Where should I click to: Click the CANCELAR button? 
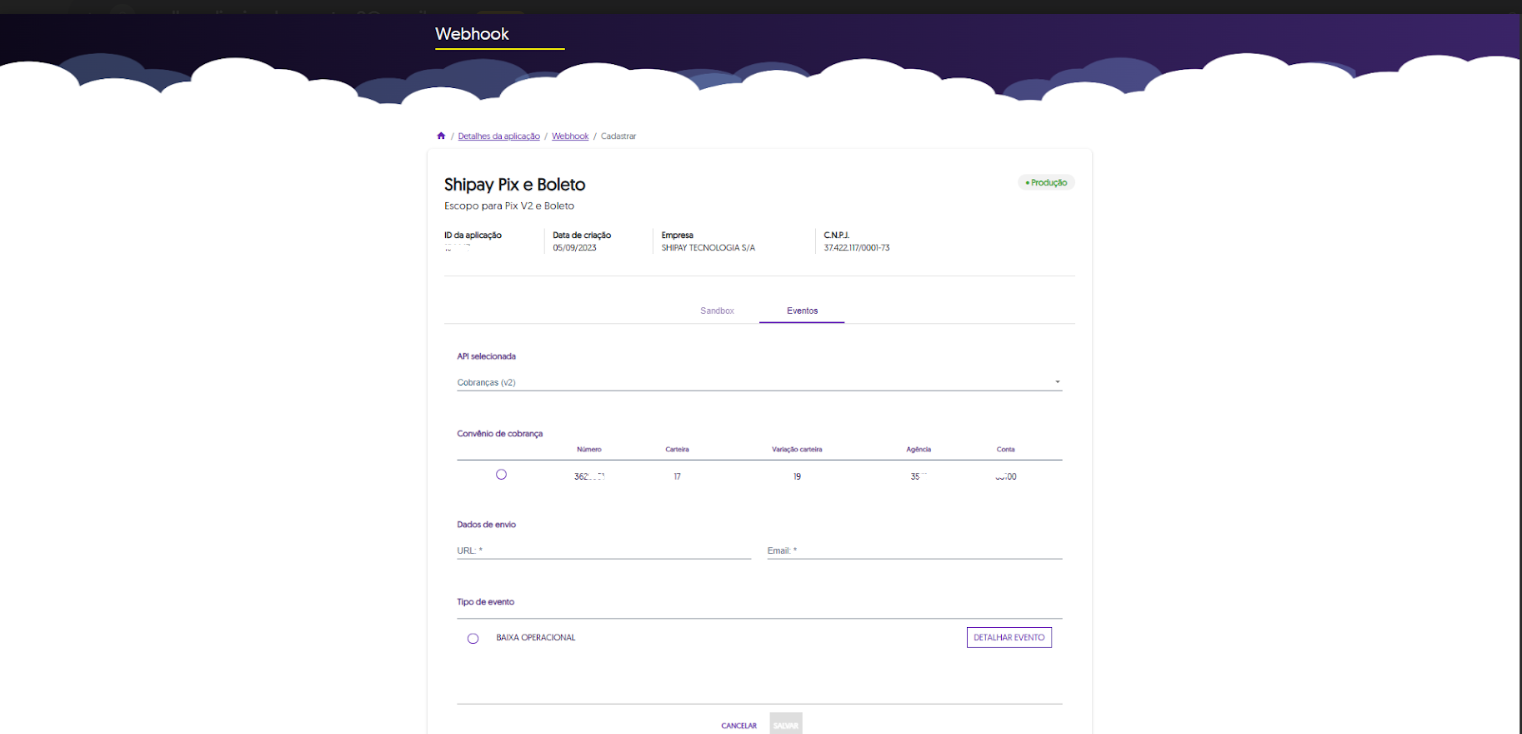[x=739, y=725]
